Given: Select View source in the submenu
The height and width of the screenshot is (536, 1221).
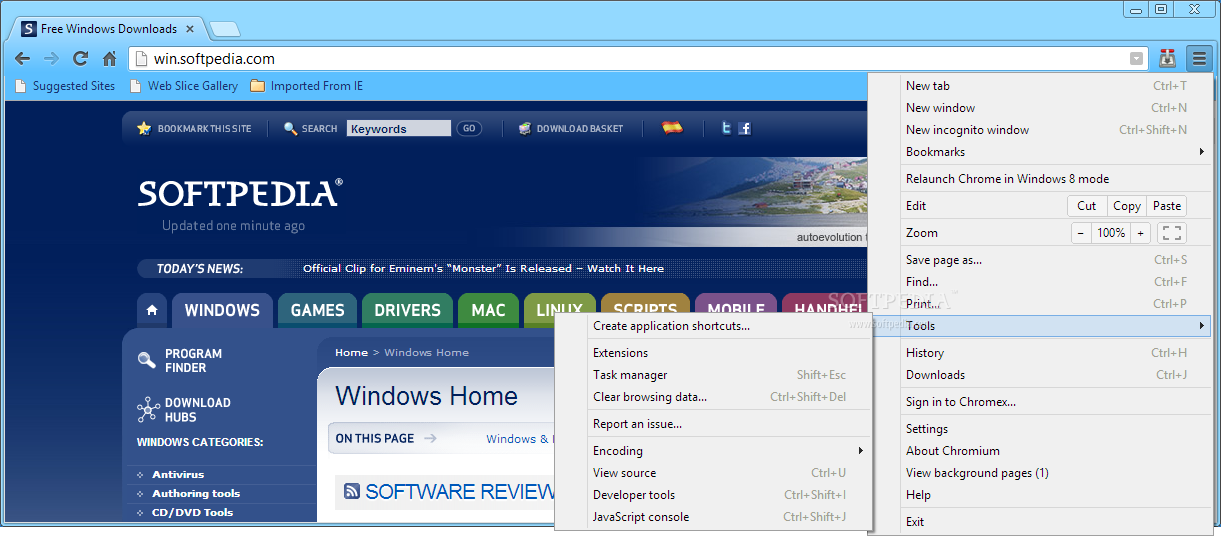Looking at the screenshot, I should [713, 473].
